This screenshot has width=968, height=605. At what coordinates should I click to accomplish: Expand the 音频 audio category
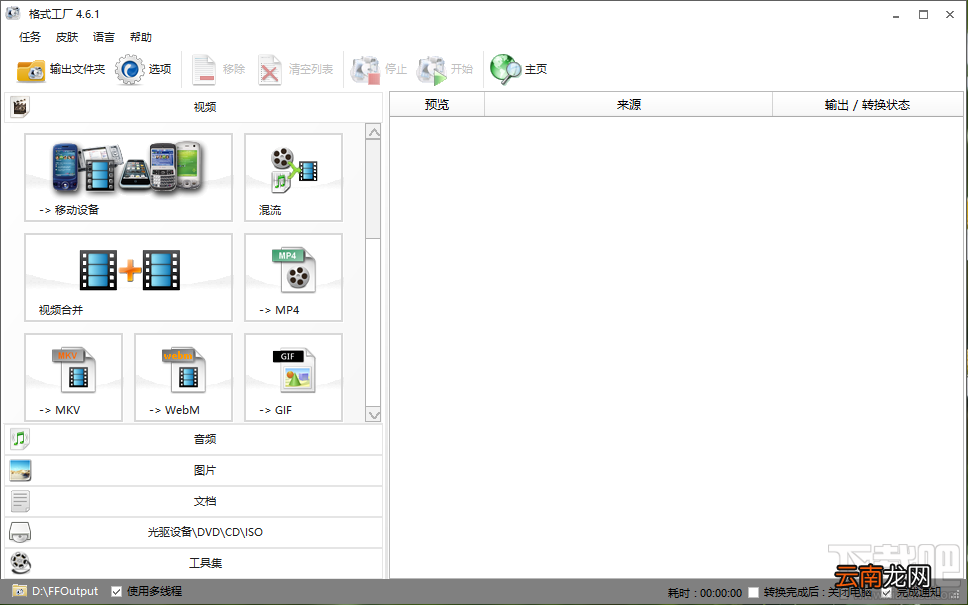coord(193,439)
